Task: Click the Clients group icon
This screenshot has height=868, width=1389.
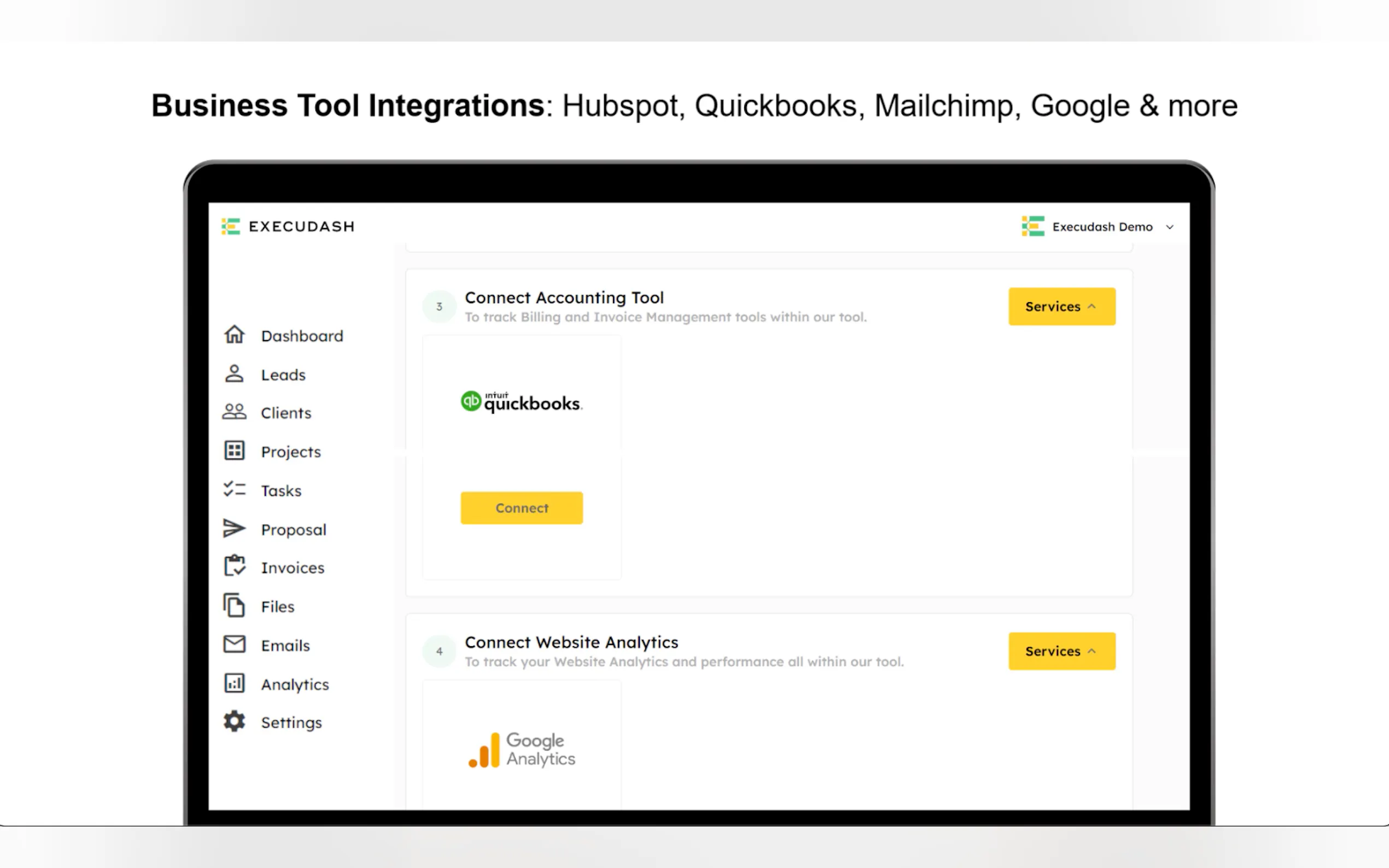Action: 234,412
